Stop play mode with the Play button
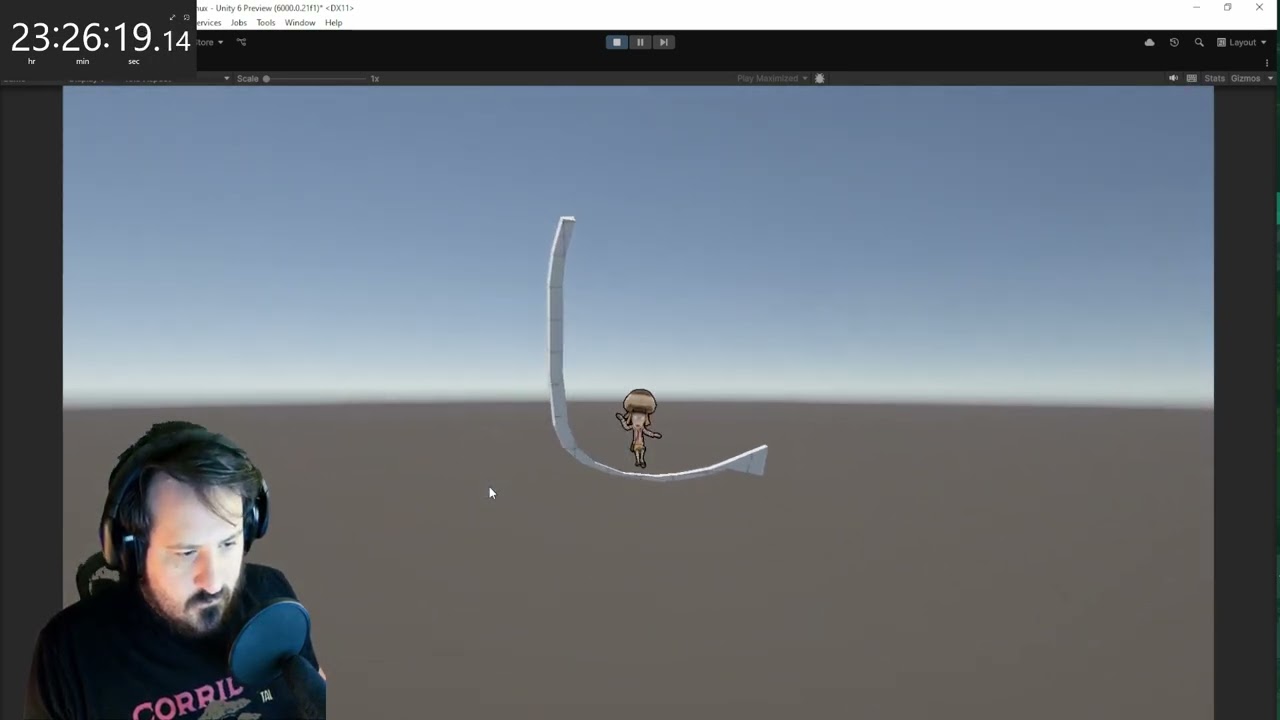 617,42
